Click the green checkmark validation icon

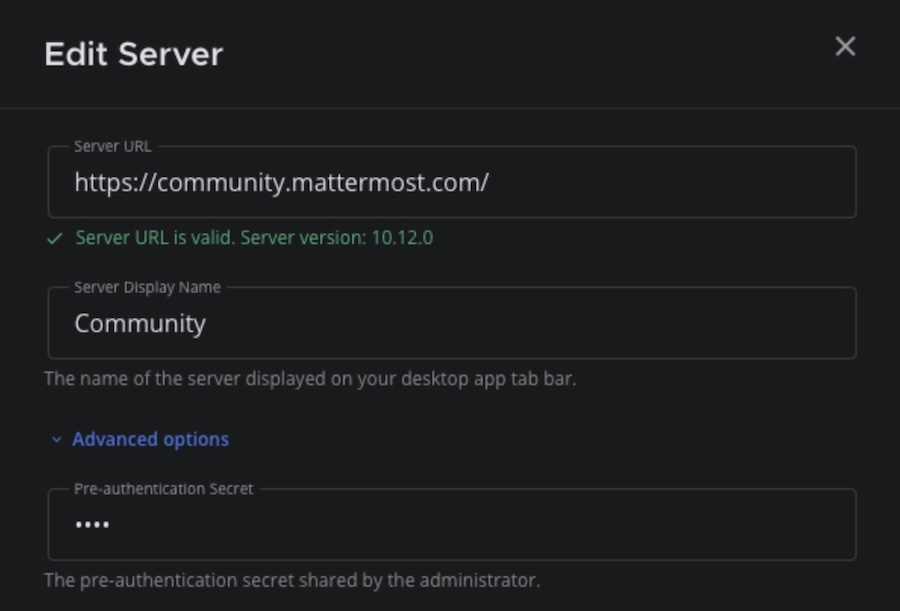tap(55, 237)
